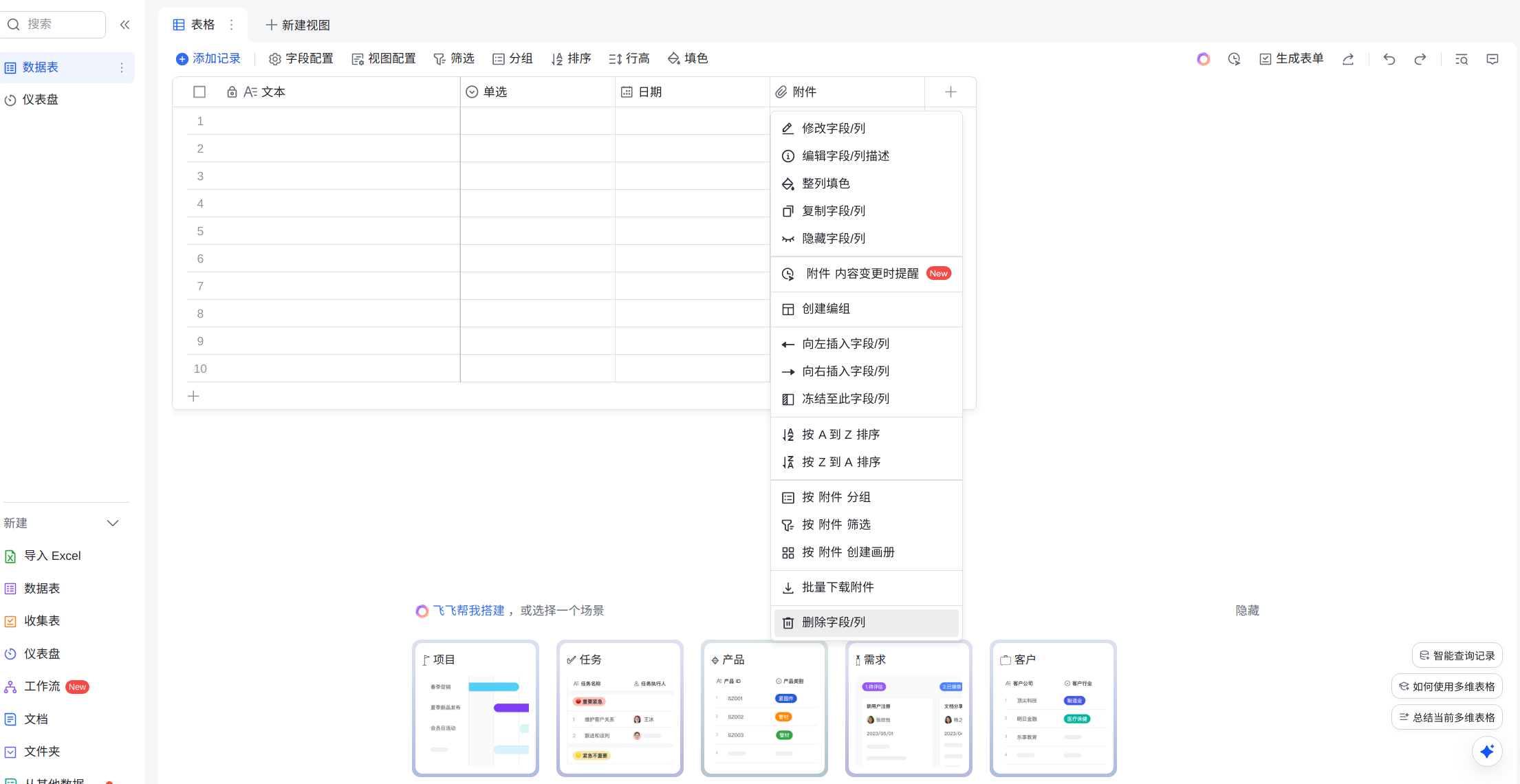
Task: Click the share arrow icon
Action: click(x=1348, y=59)
